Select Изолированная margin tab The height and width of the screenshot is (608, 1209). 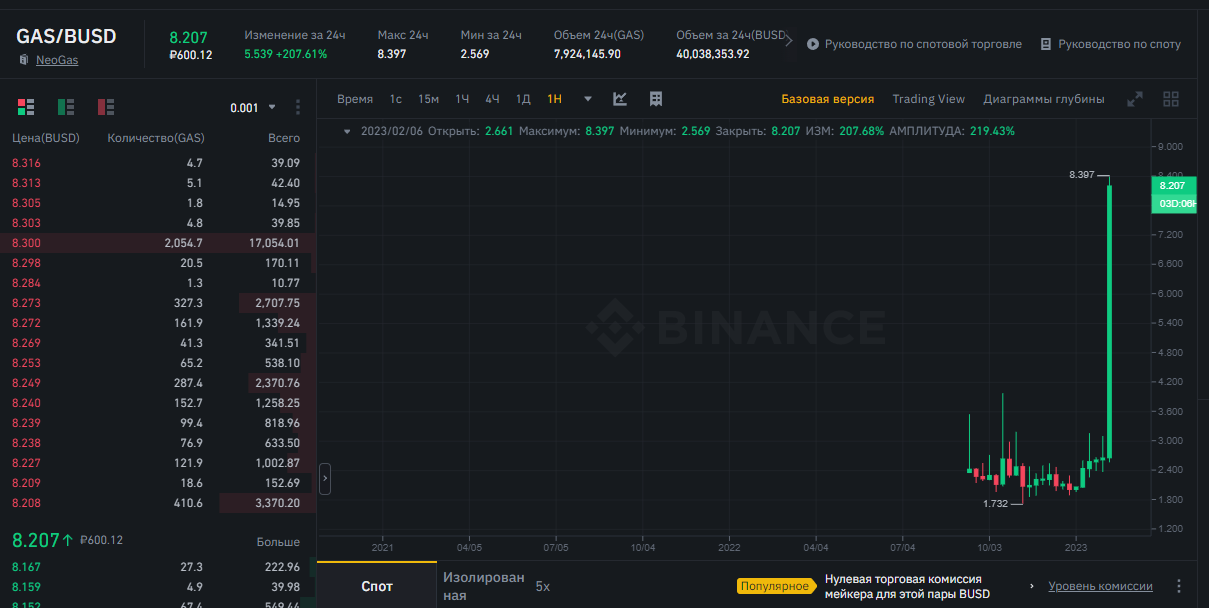tap(483, 586)
